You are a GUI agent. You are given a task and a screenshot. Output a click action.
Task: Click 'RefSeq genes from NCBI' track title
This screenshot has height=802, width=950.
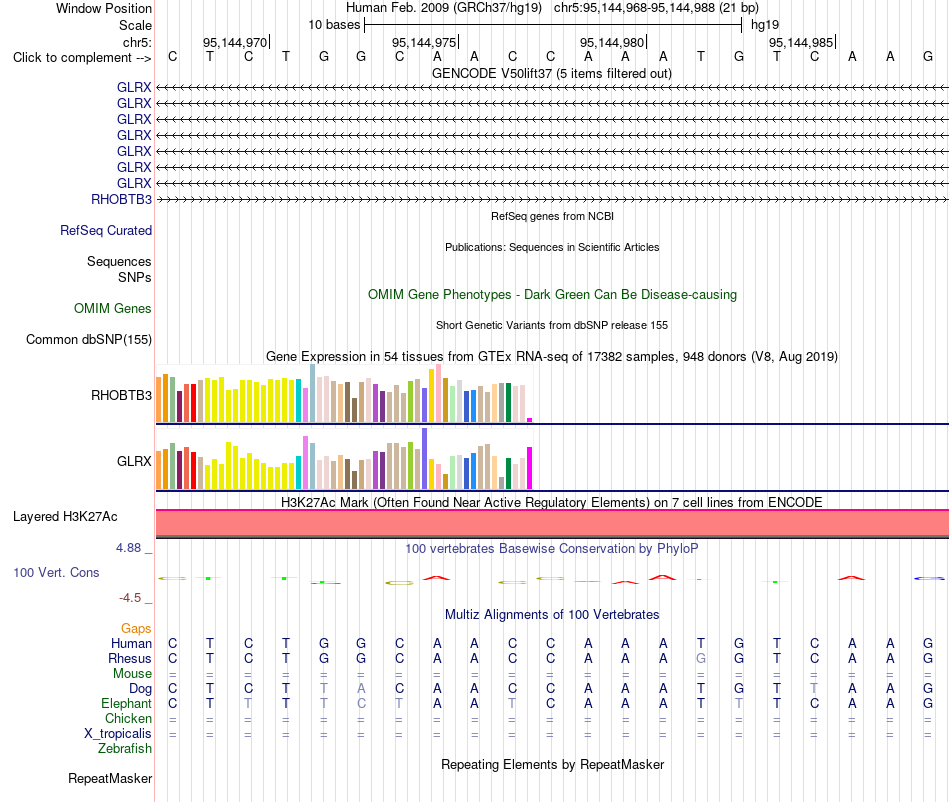pos(552,216)
